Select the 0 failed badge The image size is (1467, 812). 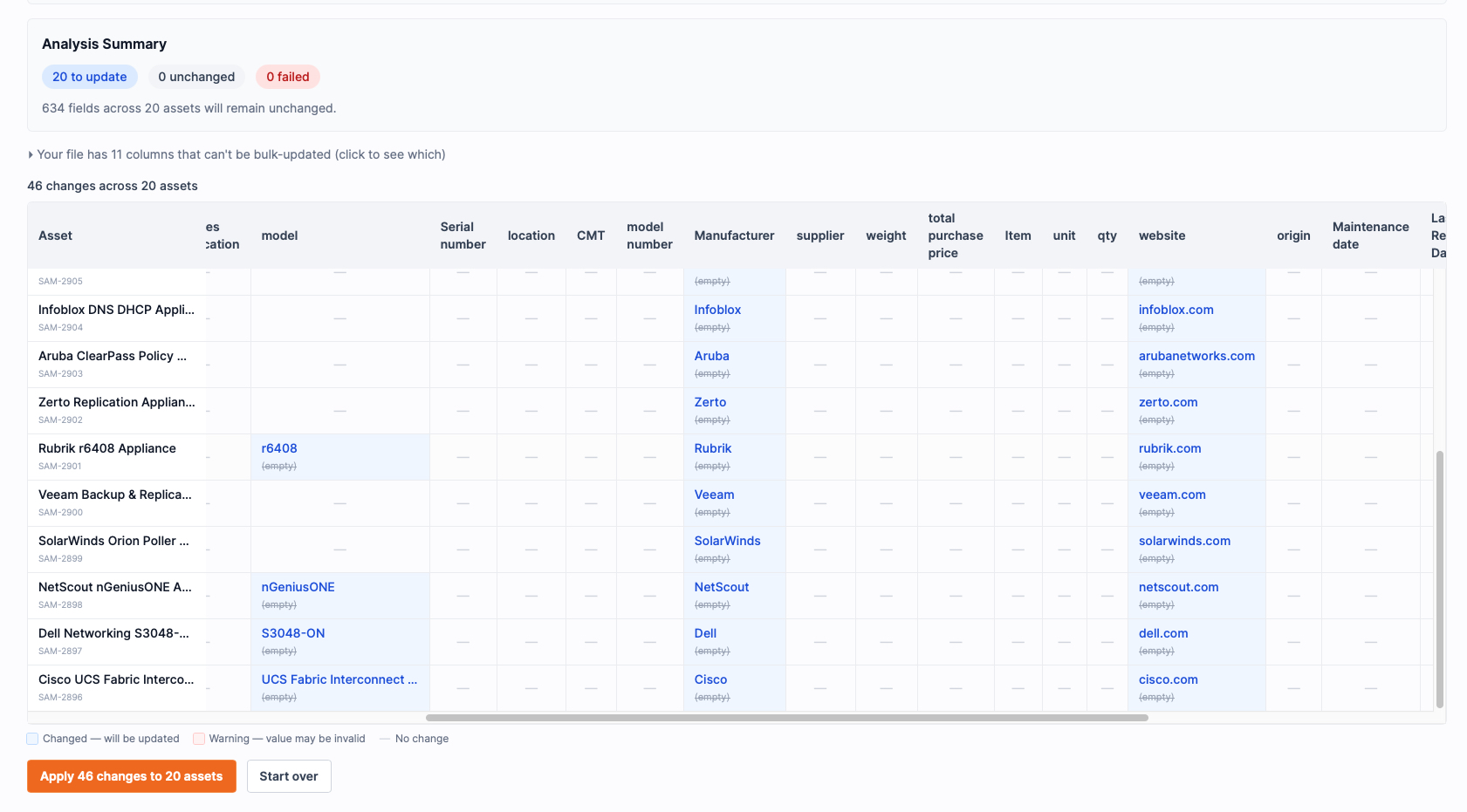[287, 77]
